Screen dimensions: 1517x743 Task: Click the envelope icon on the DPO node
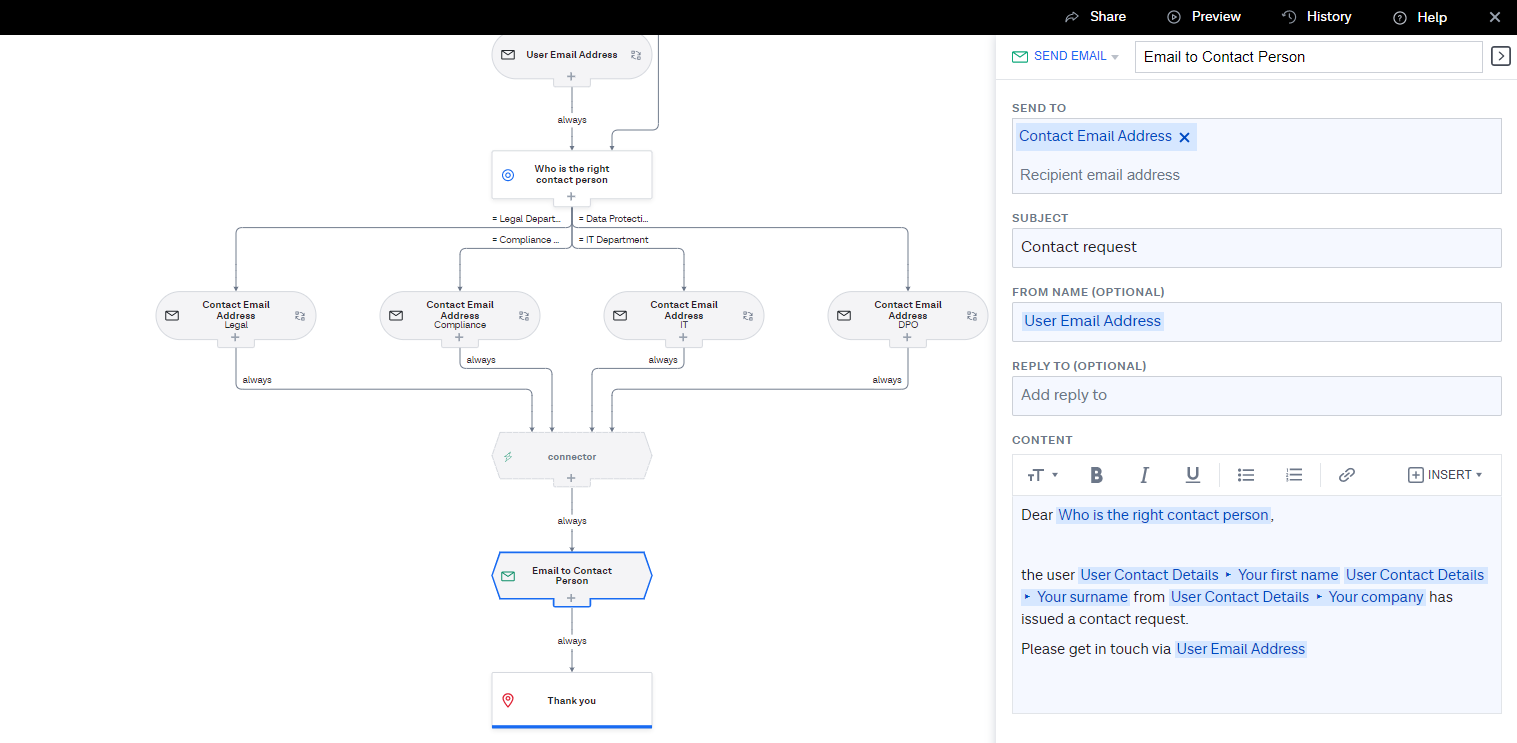click(844, 316)
